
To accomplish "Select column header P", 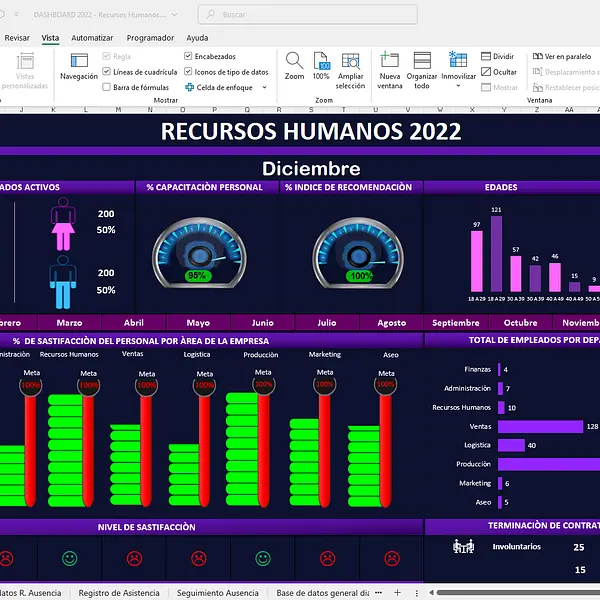I will coord(215,110).
